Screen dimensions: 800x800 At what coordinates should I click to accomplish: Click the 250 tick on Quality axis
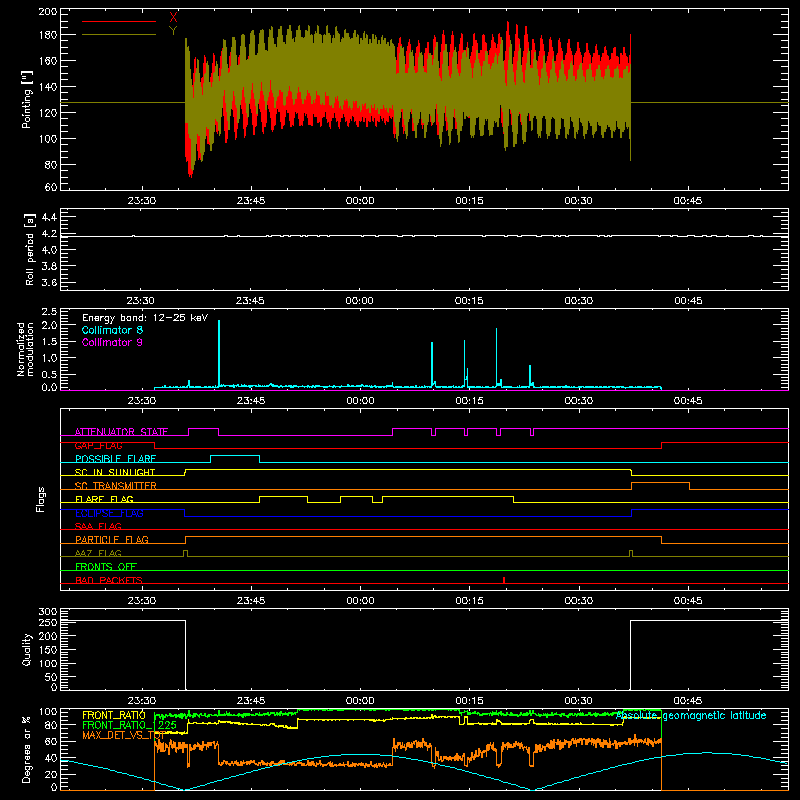tap(48, 622)
